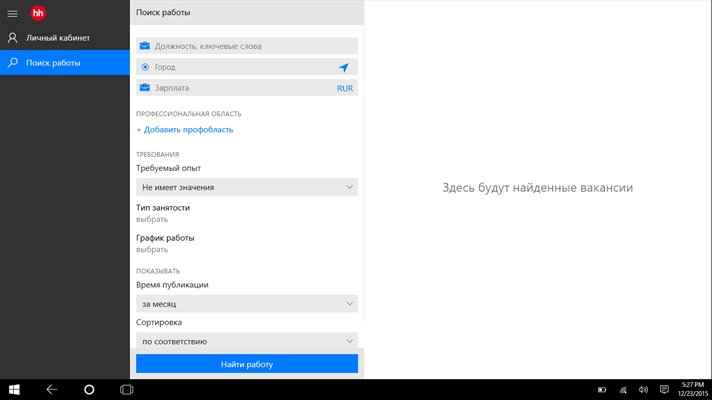Open the notification center icon
This screenshot has width=712, height=400.
[662, 389]
